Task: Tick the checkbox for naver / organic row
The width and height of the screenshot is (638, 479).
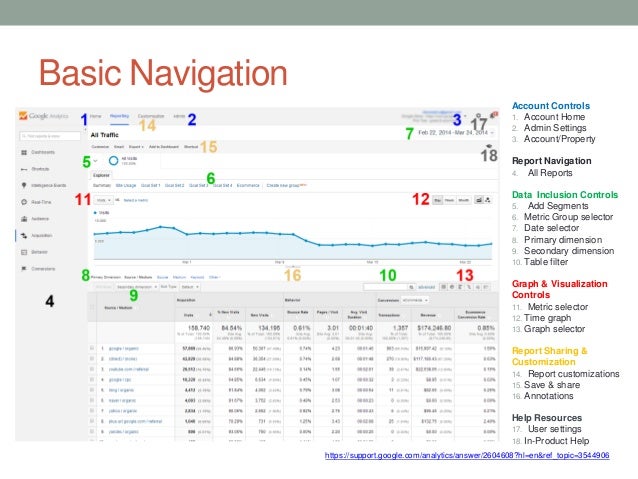Action: point(92,400)
